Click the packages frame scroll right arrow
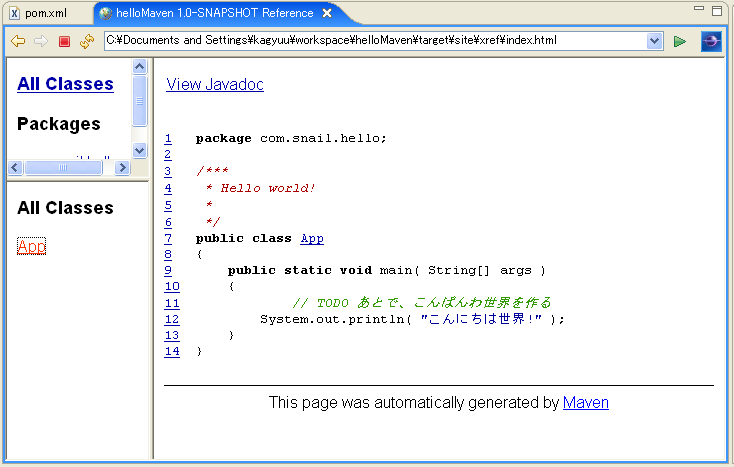 [x=122, y=167]
